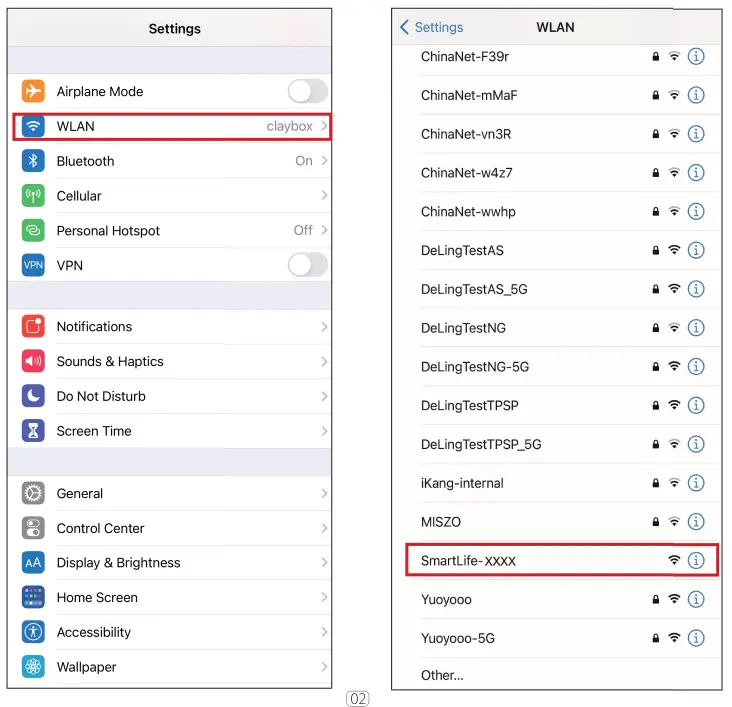Tap the Do Not Disturb moon icon
Viewport: 732px width, 707px height.
(x=33, y=397)
